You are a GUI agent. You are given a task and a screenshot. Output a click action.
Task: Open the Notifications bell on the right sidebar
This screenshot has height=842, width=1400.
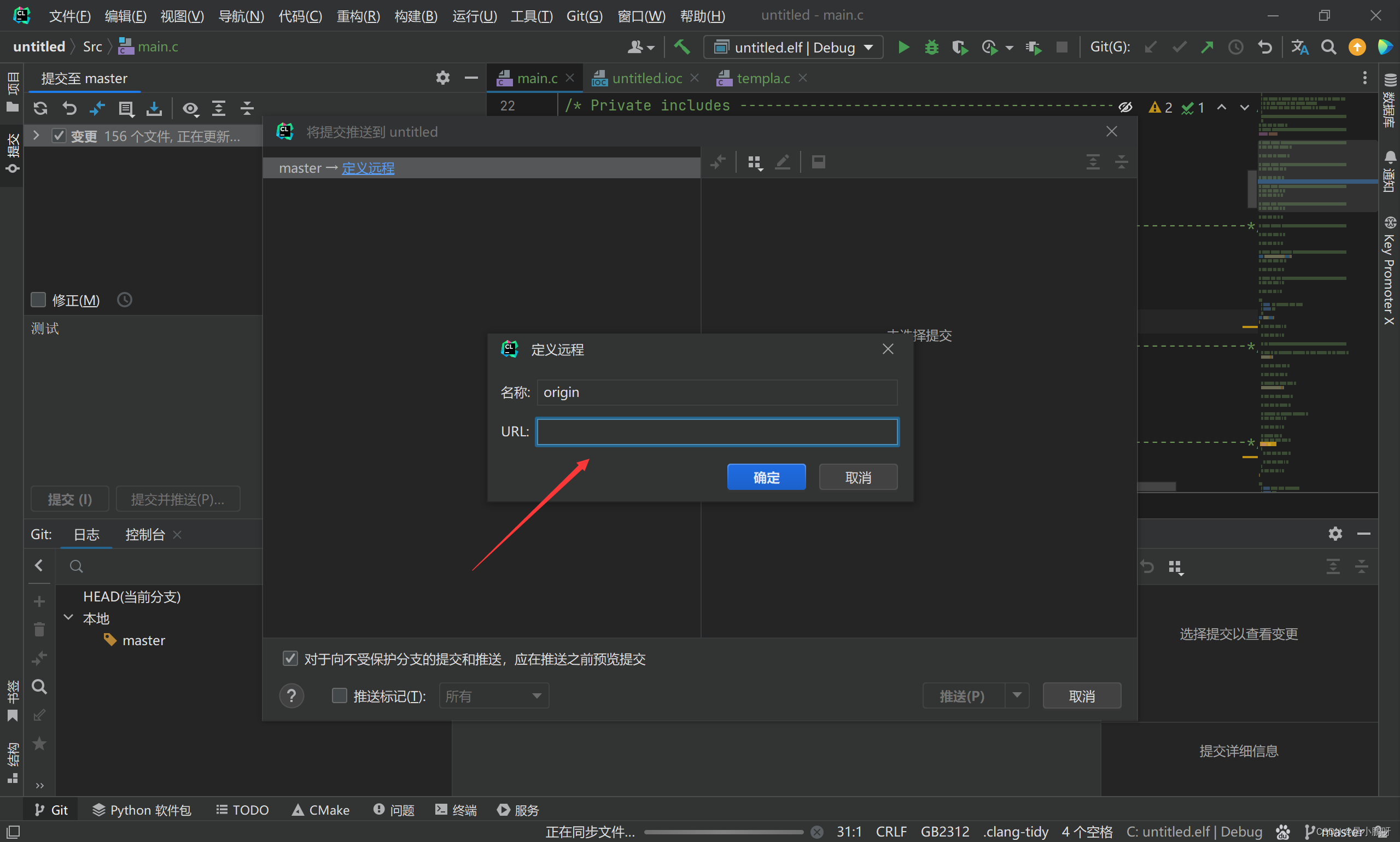click(1389, 171)
